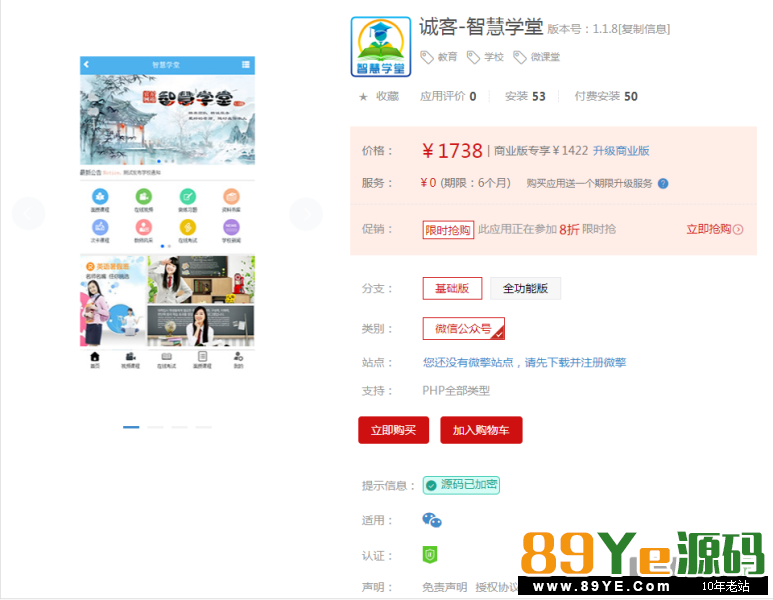Click the blue 次卡课程 circle icon
The height and width of the screenshot is (600, 773).
(x=100, y=227)
